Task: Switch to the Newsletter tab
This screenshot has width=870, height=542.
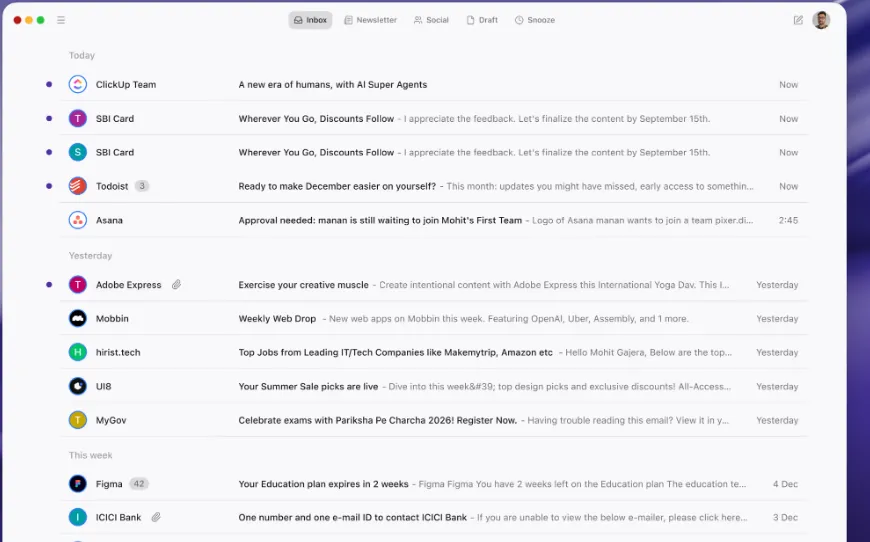Action: (371, 20)
